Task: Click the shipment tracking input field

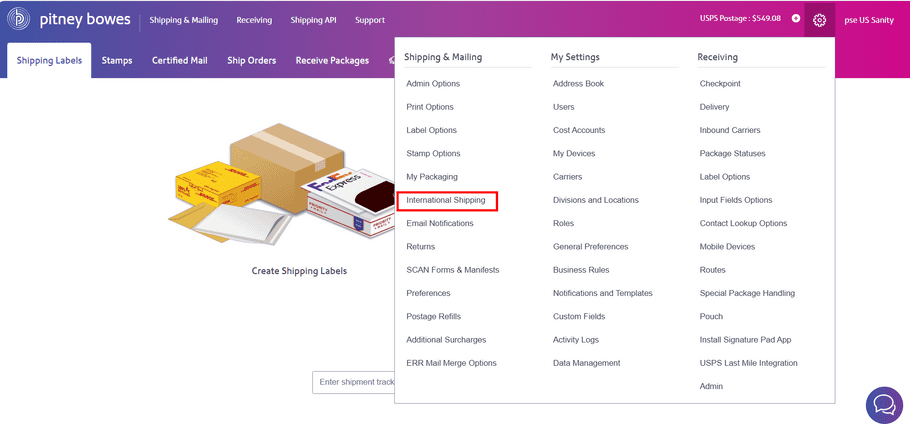Action: [x=353, y=382]
